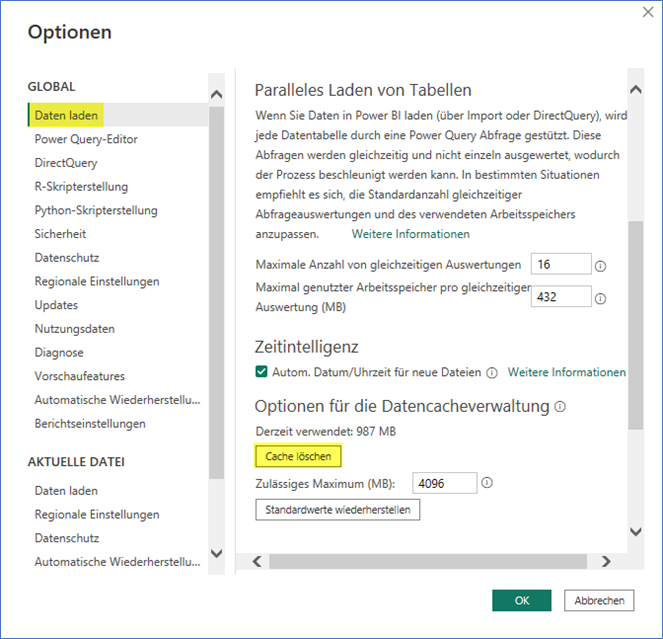The image size is (663, 639).
Task: Click info icon beside Arbeitsspeicher 432 field
Action: click(601, 298)
